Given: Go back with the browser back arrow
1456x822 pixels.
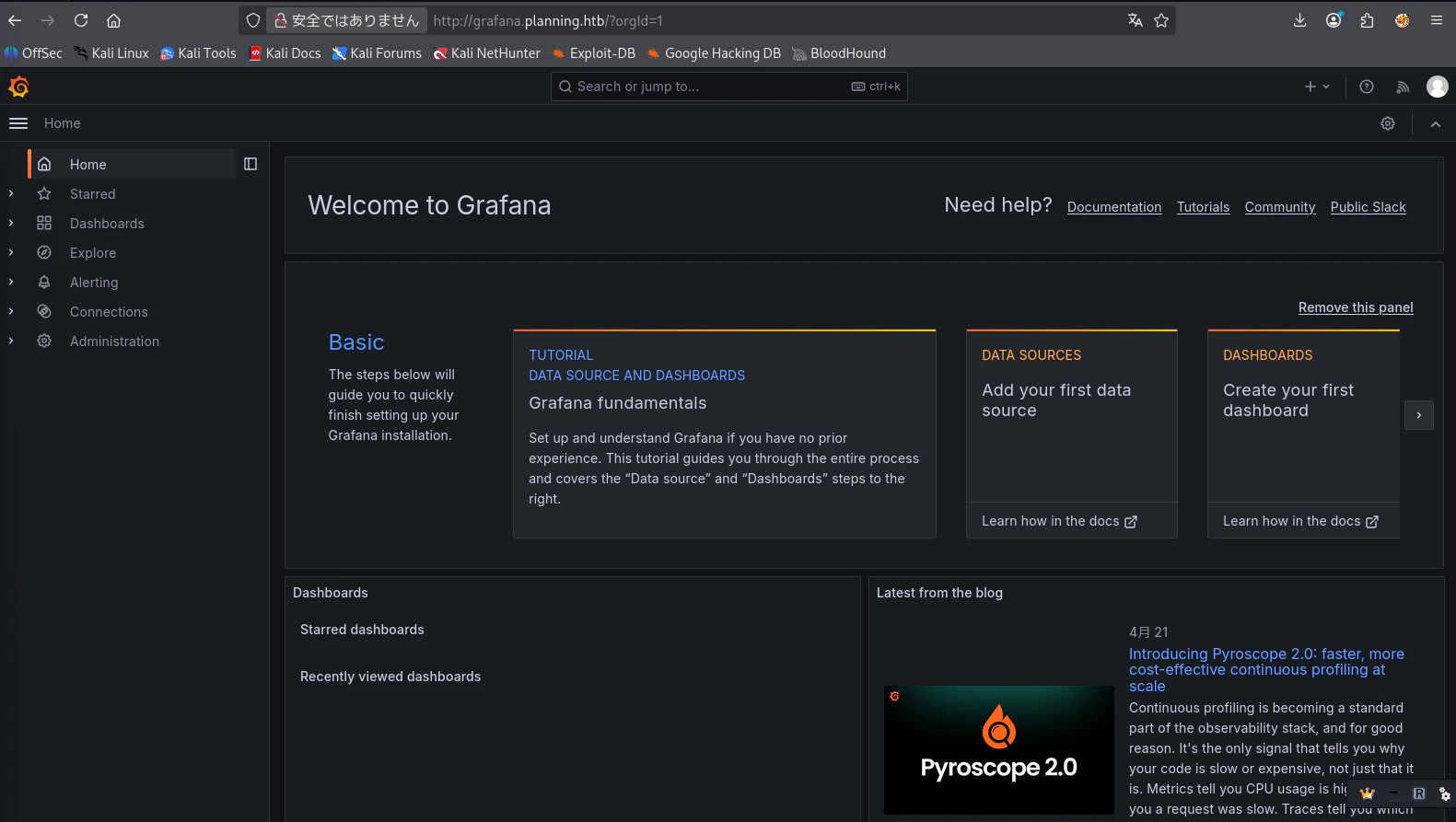Looking at the screenshot, I should [x=15, y=20].
